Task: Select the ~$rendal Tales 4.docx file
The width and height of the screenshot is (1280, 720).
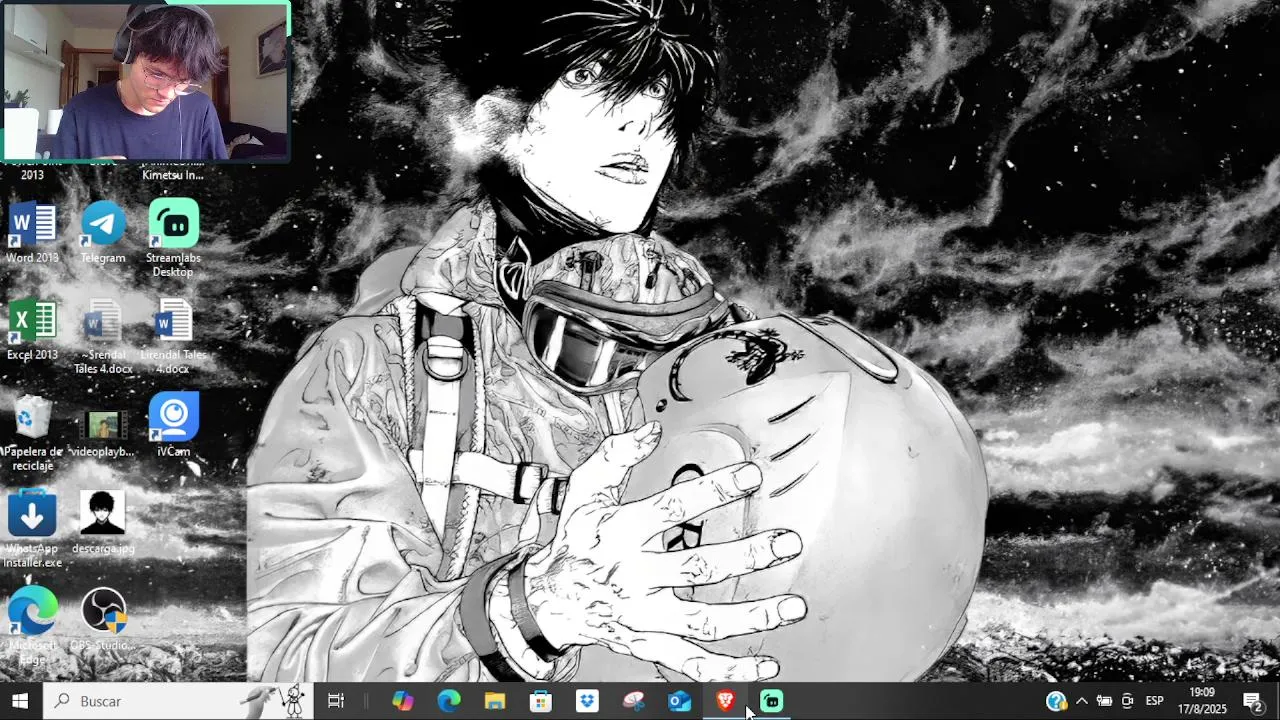Action: 103,336
